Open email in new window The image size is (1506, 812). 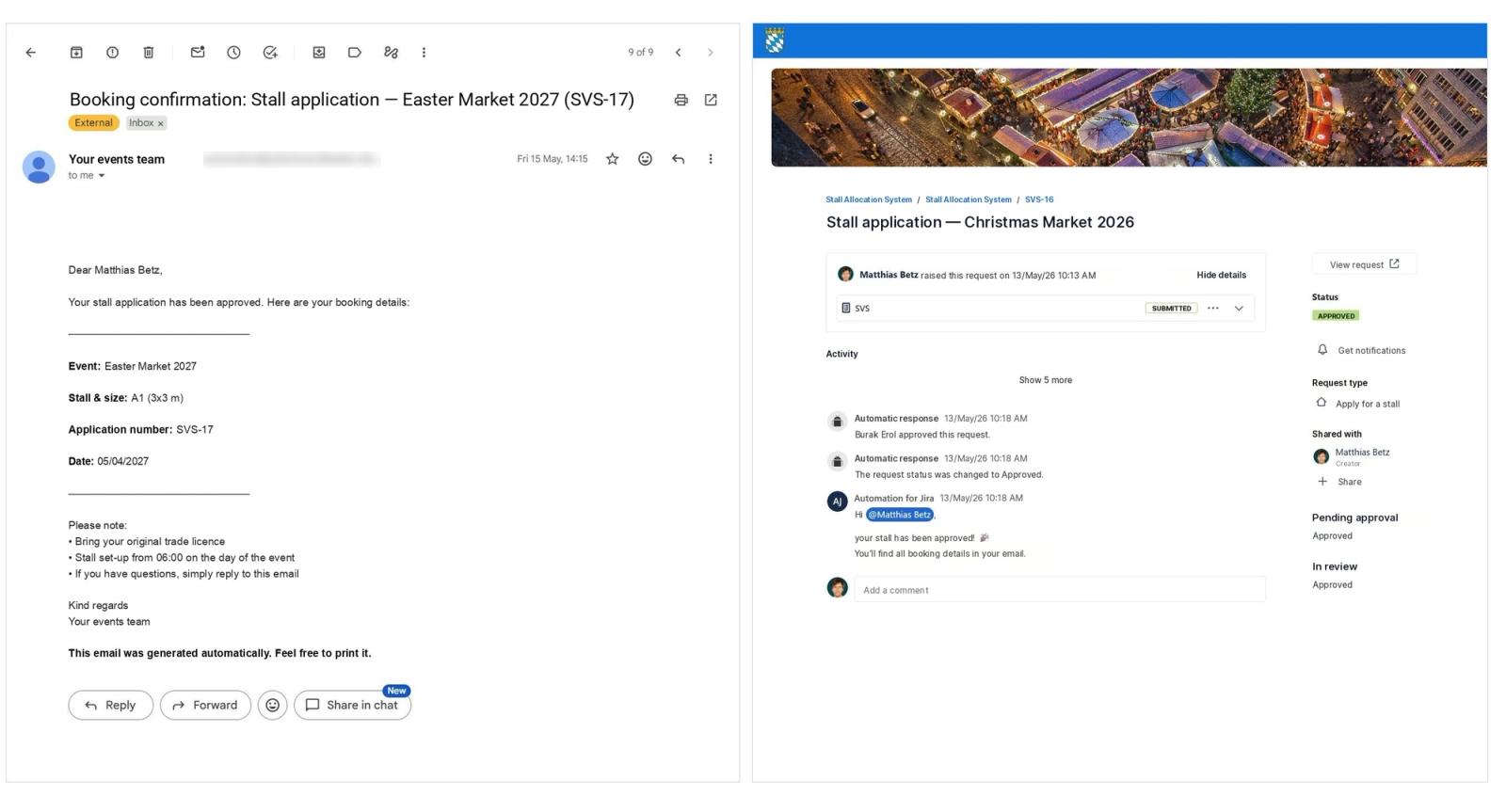pos(711,100)
